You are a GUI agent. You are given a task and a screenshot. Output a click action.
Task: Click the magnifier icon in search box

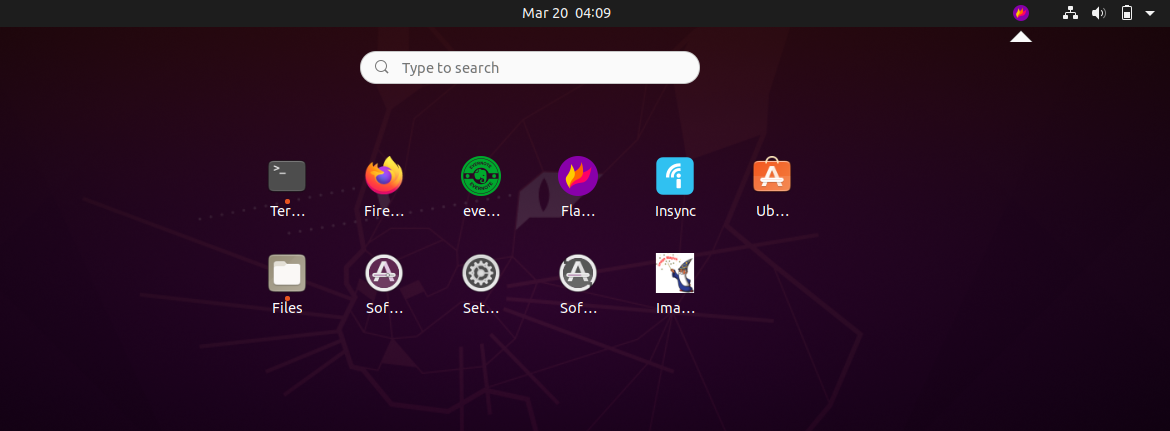point(382,67)
